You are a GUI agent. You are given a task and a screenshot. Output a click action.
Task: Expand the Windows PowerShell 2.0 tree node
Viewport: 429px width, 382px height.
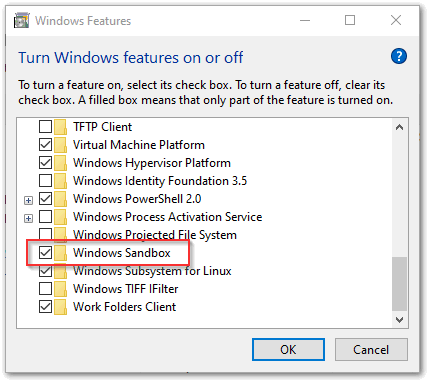(x=29, y=201)
